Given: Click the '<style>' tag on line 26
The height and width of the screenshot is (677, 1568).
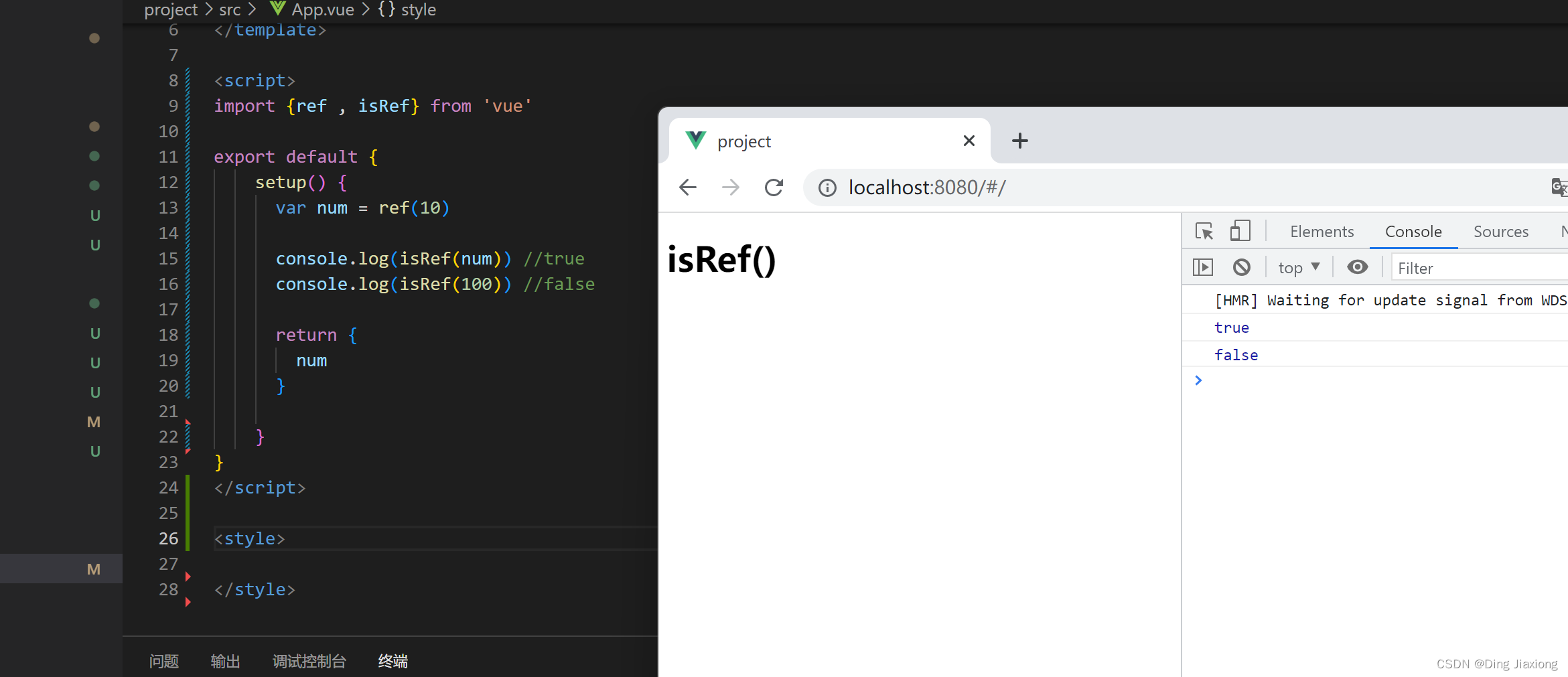Looking at the screenshot, I should coord(249,538).
